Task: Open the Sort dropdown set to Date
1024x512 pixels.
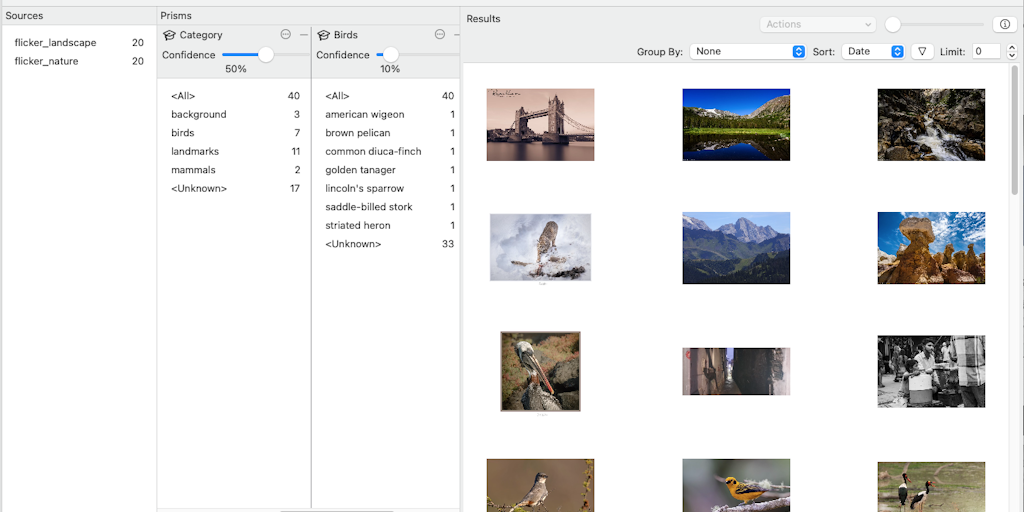Action: click(872, 51)
